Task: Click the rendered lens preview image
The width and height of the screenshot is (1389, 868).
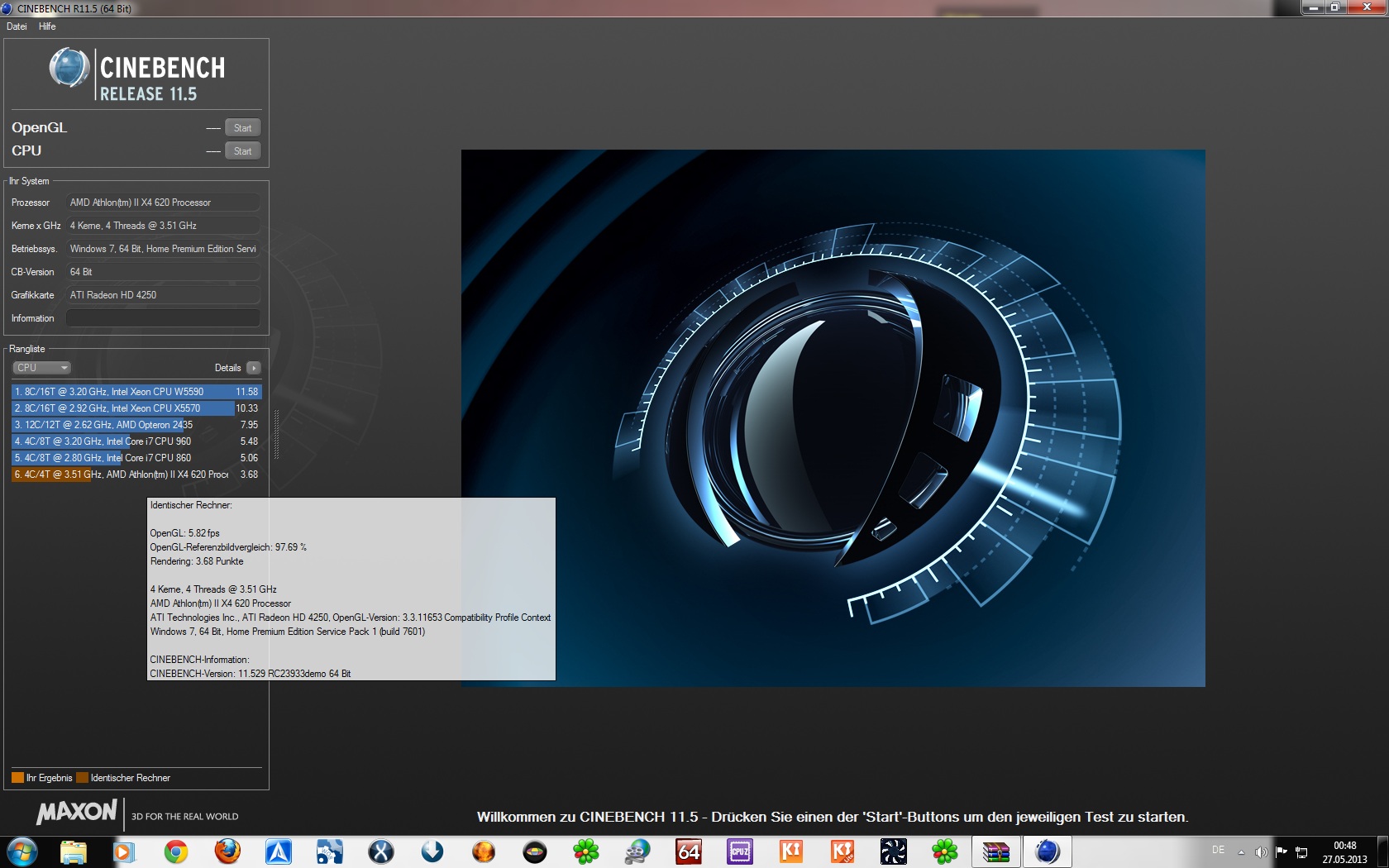Action: coord(833,418)
